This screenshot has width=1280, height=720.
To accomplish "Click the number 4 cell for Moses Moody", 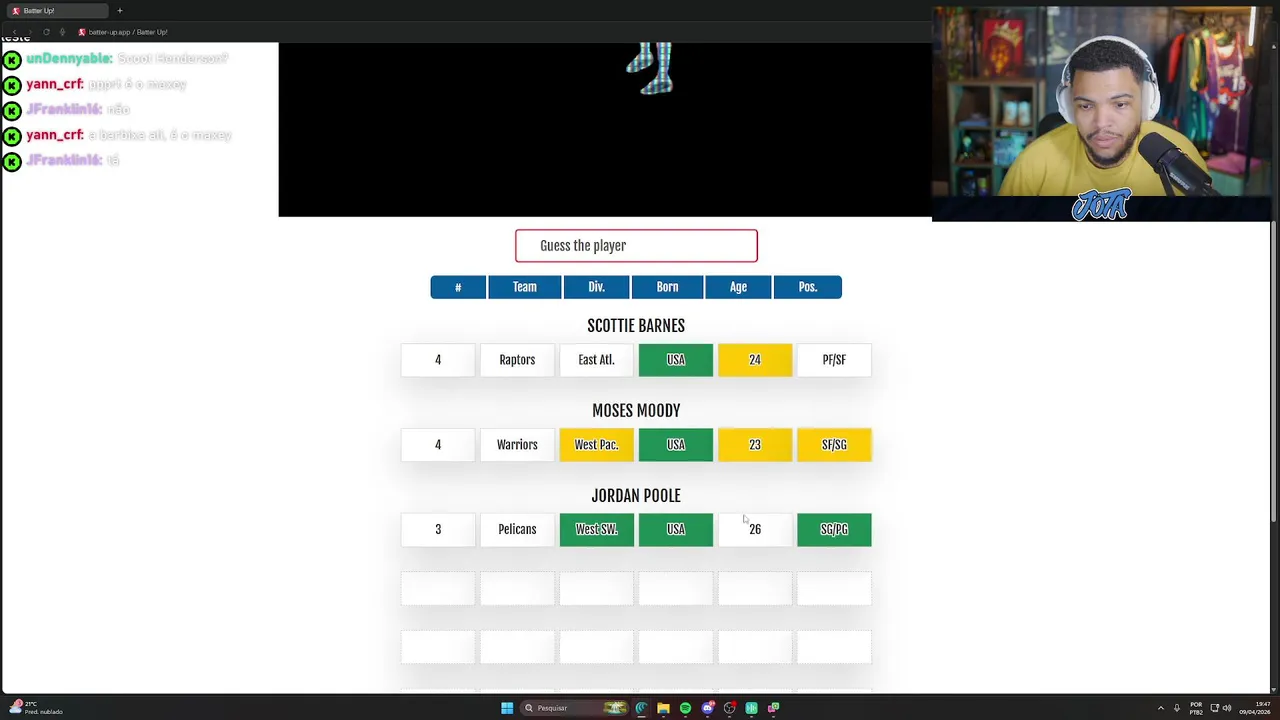I will pos(438,445).
